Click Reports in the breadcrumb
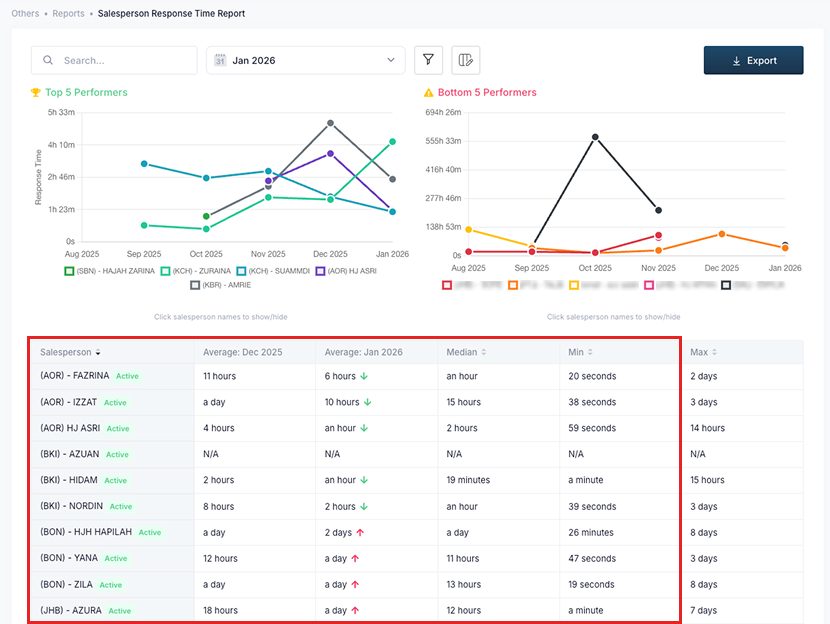 tap(68, 14)
